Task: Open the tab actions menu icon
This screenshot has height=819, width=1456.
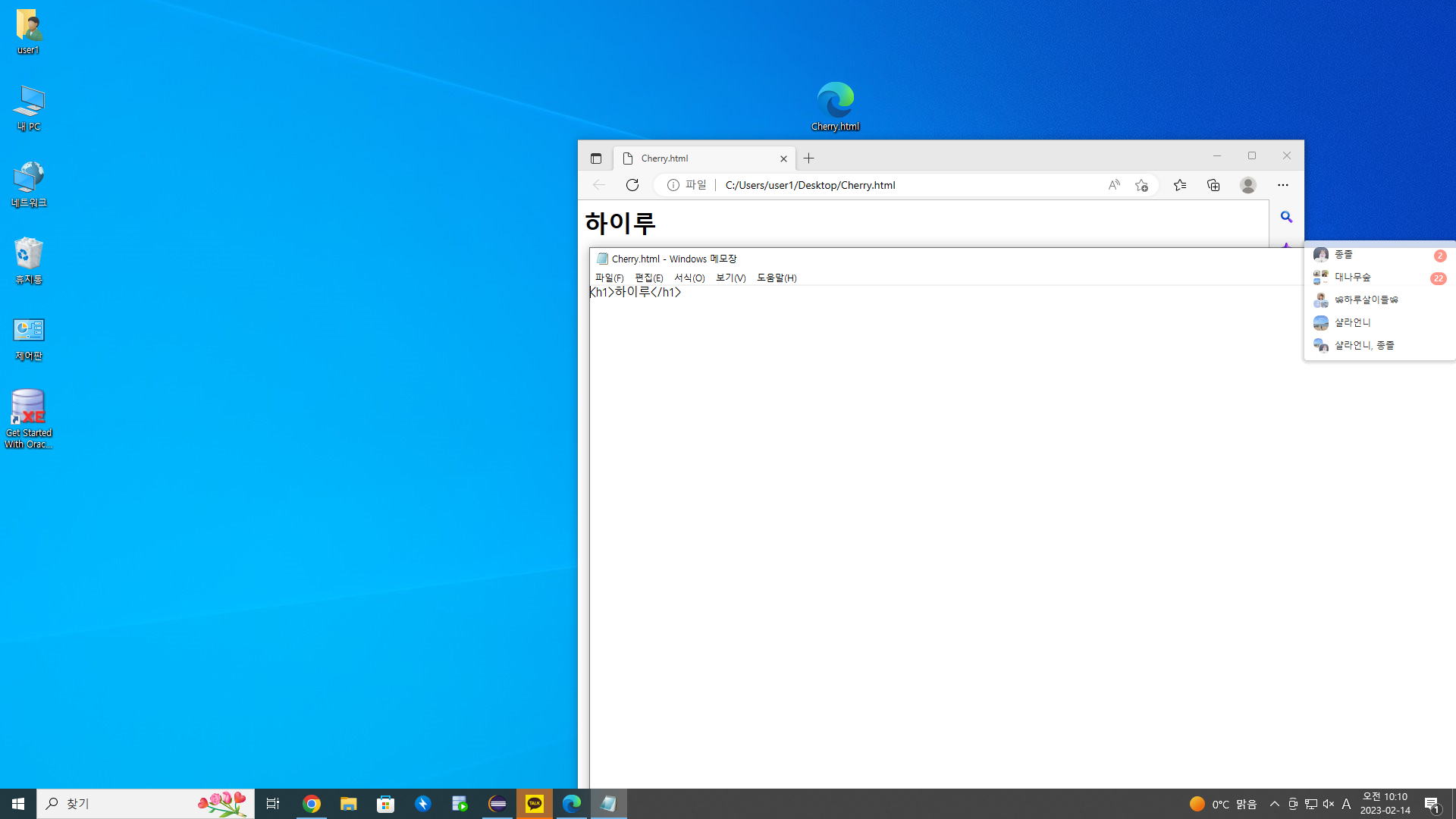Action: 596,158
